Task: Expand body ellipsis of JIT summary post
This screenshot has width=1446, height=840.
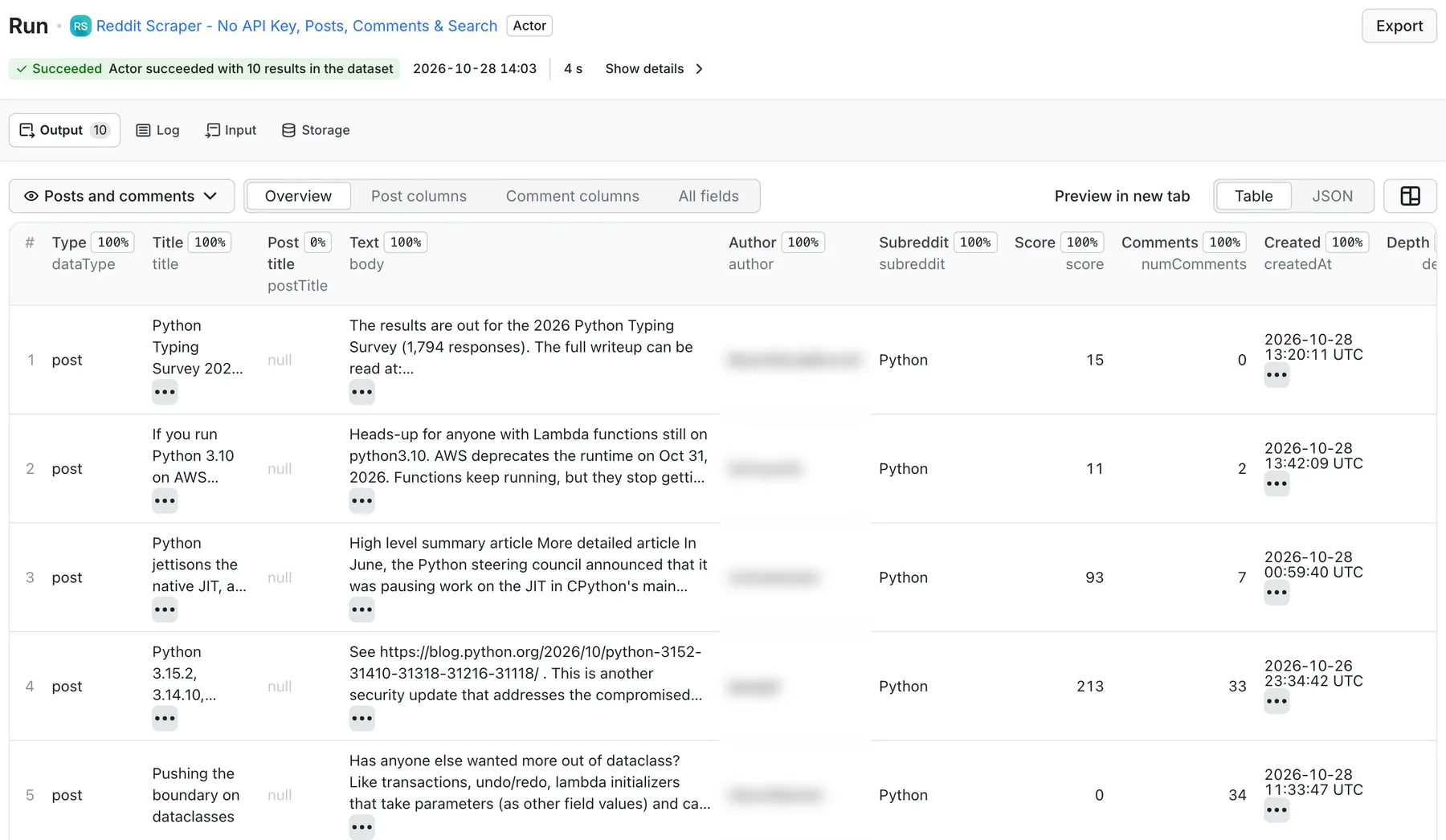Action: tap(361, 610)
